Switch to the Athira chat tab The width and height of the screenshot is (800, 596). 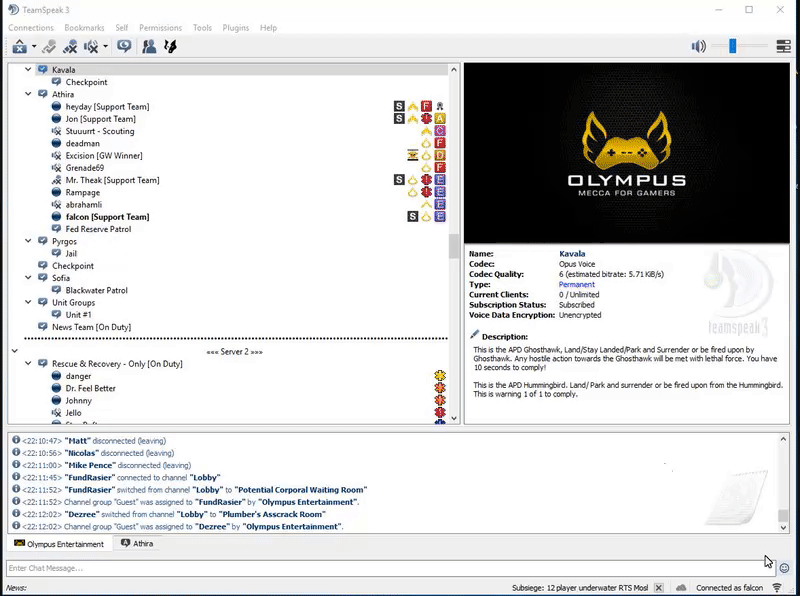point(137,543)
